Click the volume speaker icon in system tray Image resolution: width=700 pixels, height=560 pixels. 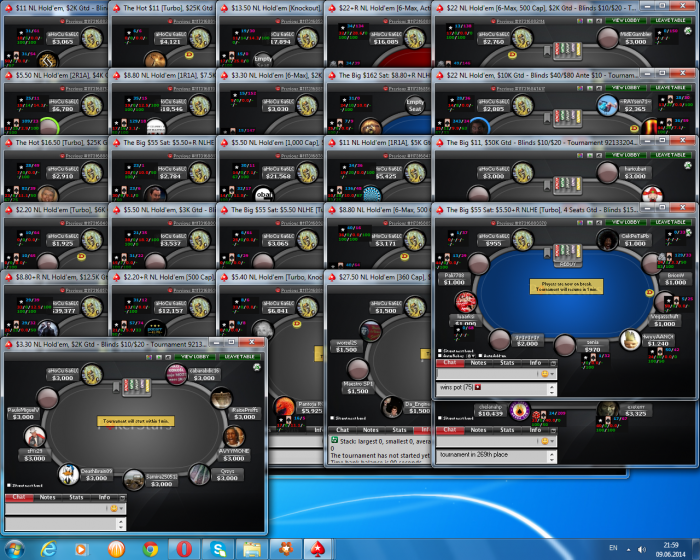[x=642, y=549]
